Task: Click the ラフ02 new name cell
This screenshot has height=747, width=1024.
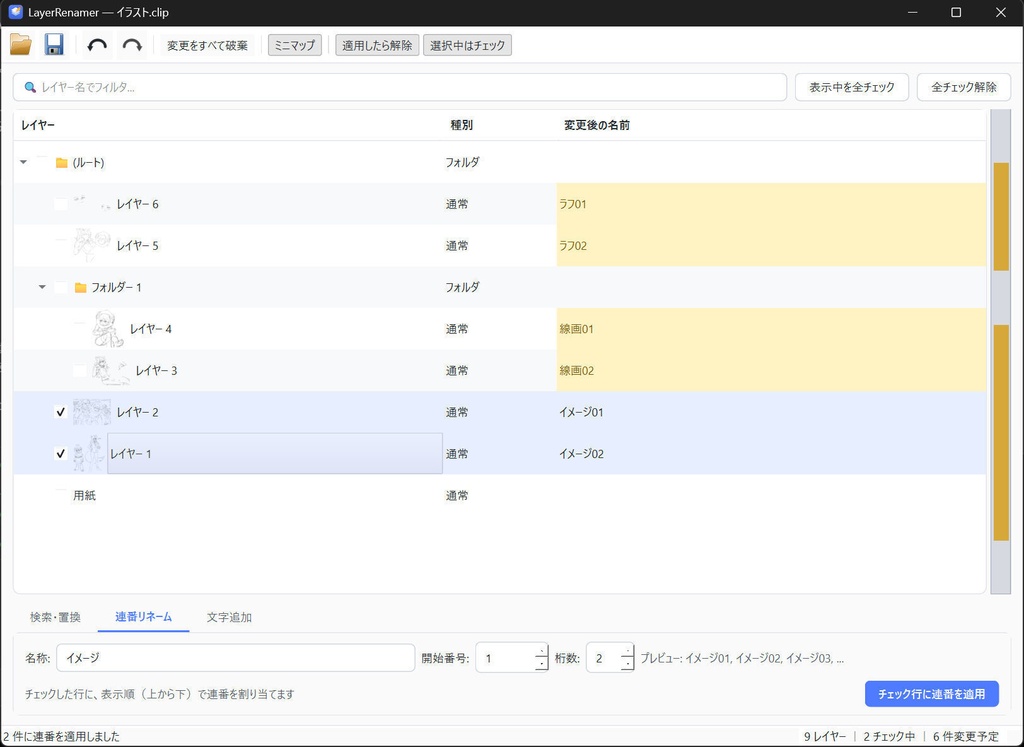Action: coord(771,246)
